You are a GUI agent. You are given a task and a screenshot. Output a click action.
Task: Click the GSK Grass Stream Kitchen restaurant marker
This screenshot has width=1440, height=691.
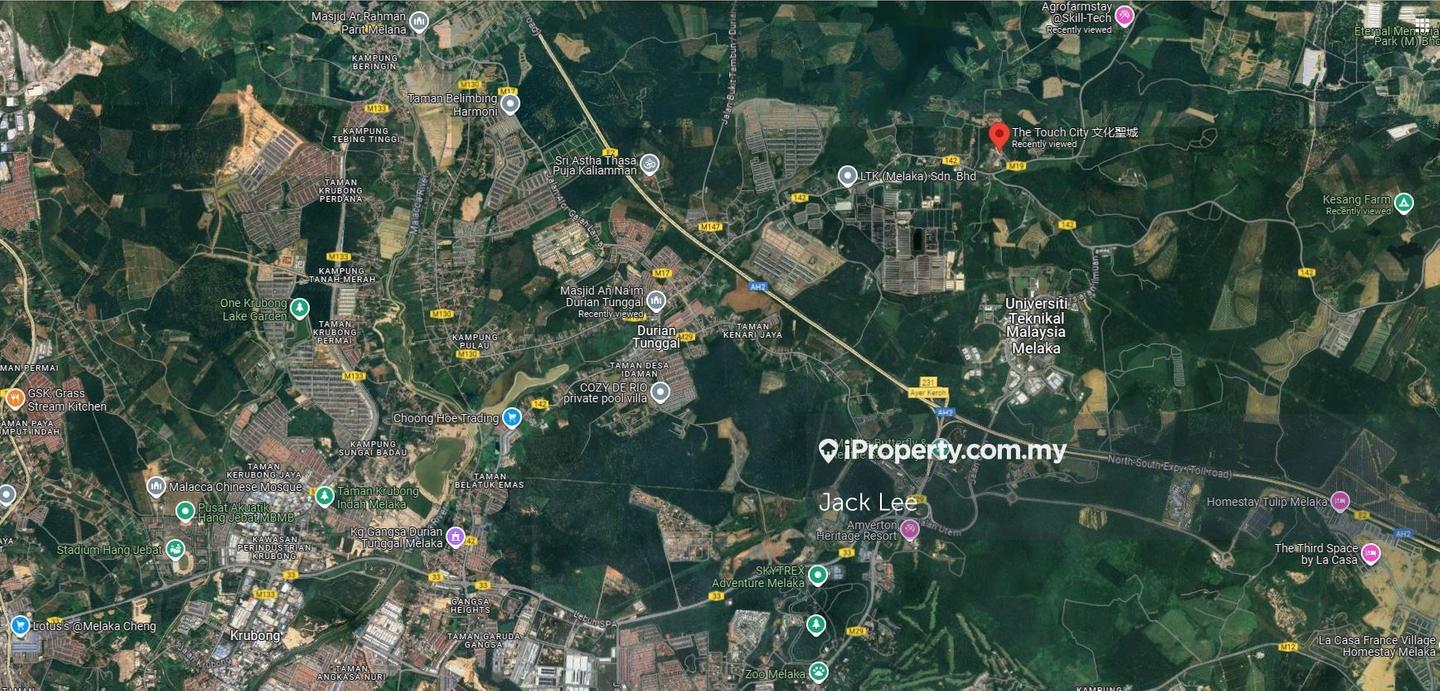tap(14, 399)
